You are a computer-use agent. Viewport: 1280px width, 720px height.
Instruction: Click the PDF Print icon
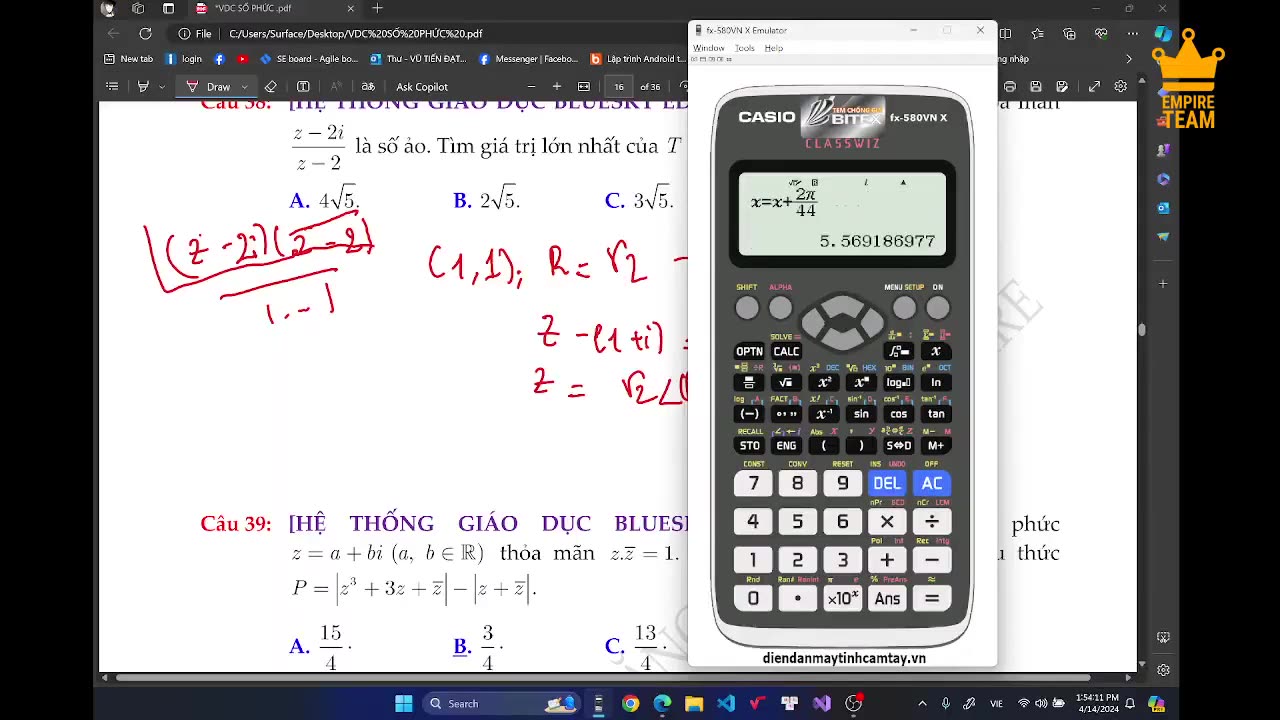coord(1009,87)
